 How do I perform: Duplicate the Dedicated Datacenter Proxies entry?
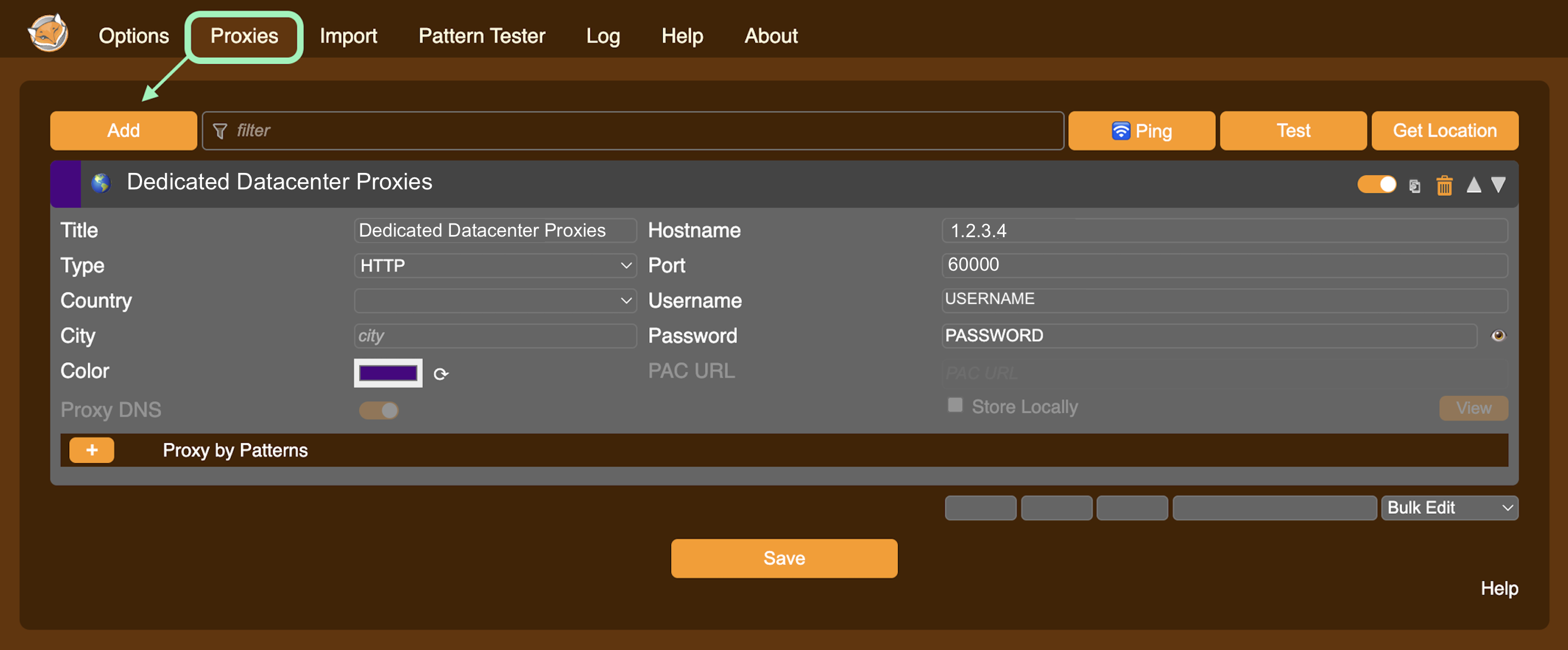1414,185
